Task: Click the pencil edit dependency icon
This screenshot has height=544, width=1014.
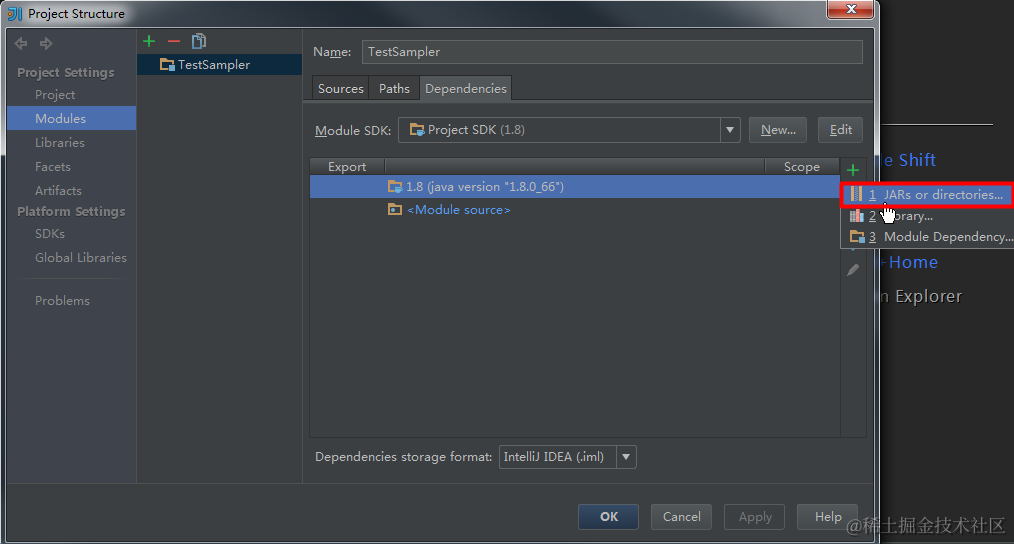Action: coord(853,270)
